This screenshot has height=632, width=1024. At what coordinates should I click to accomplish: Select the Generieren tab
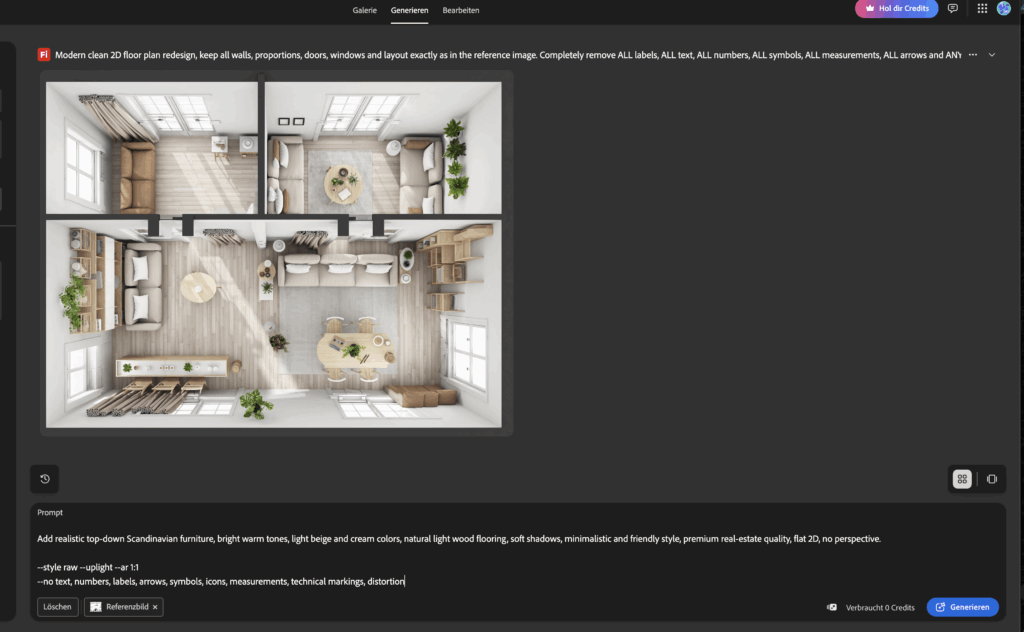point(410,10)
